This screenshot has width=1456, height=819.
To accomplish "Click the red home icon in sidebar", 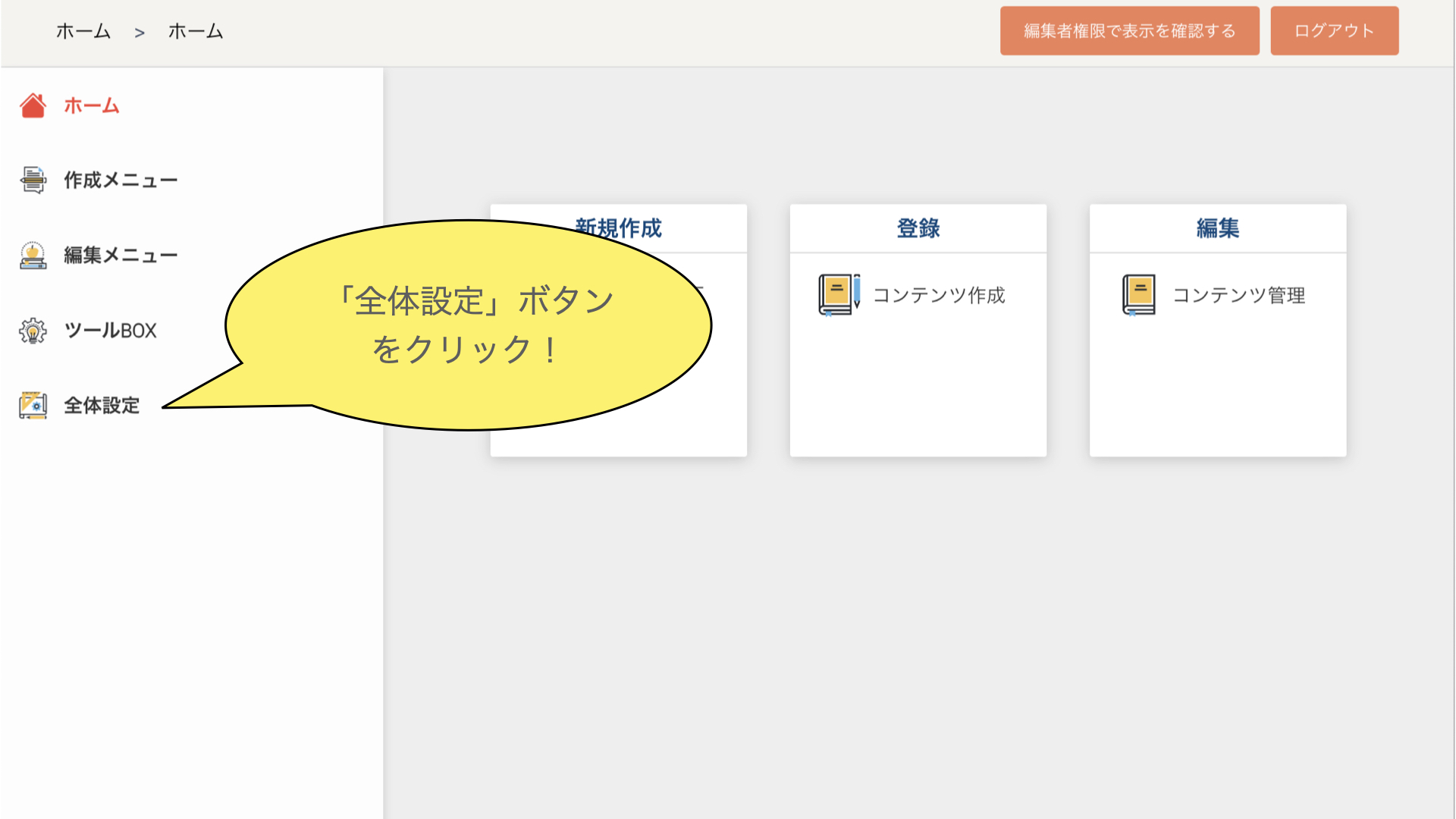I will (33, 106).
